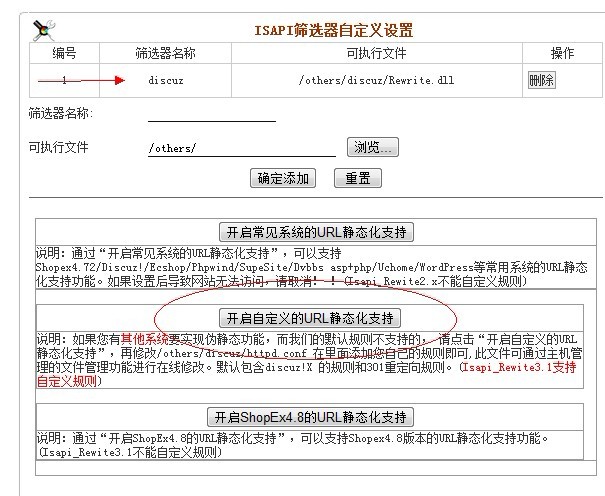Focus the 筛选器名称 text input field
Viewport: 605px width, 496px height.
pos(211,114)
